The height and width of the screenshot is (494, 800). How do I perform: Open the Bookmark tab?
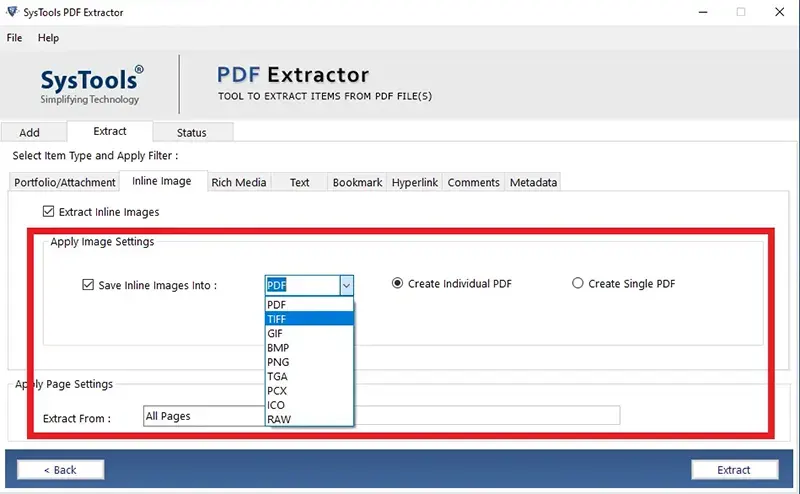click(357, 182)
